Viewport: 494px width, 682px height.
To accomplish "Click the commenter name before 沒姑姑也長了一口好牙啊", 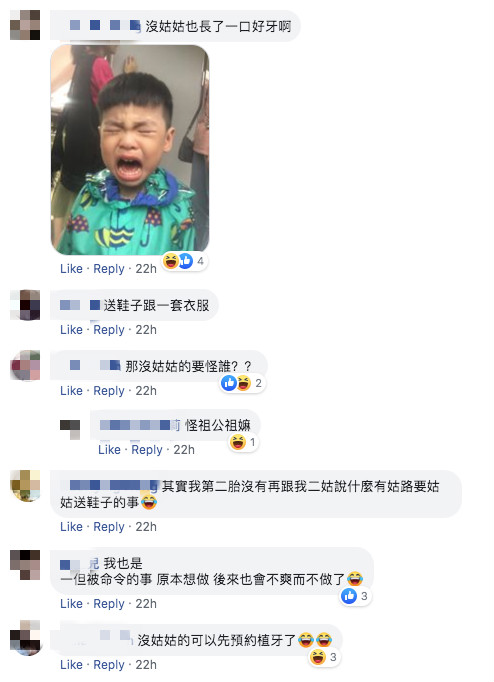I will [104, 26].
